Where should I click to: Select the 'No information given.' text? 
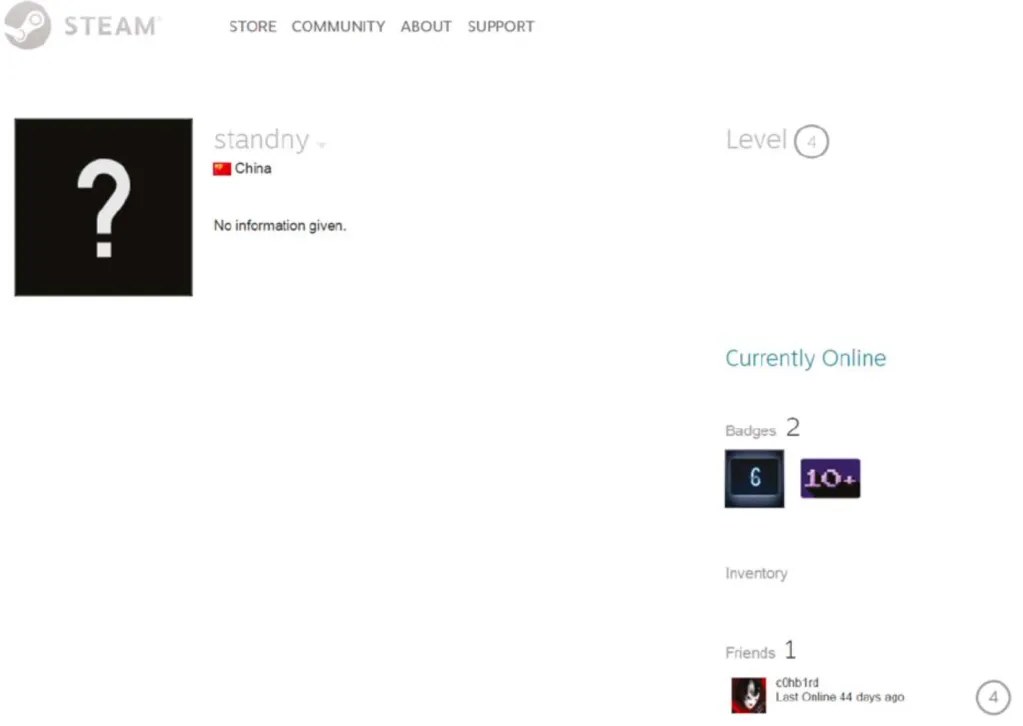click(x=280, y=226)
